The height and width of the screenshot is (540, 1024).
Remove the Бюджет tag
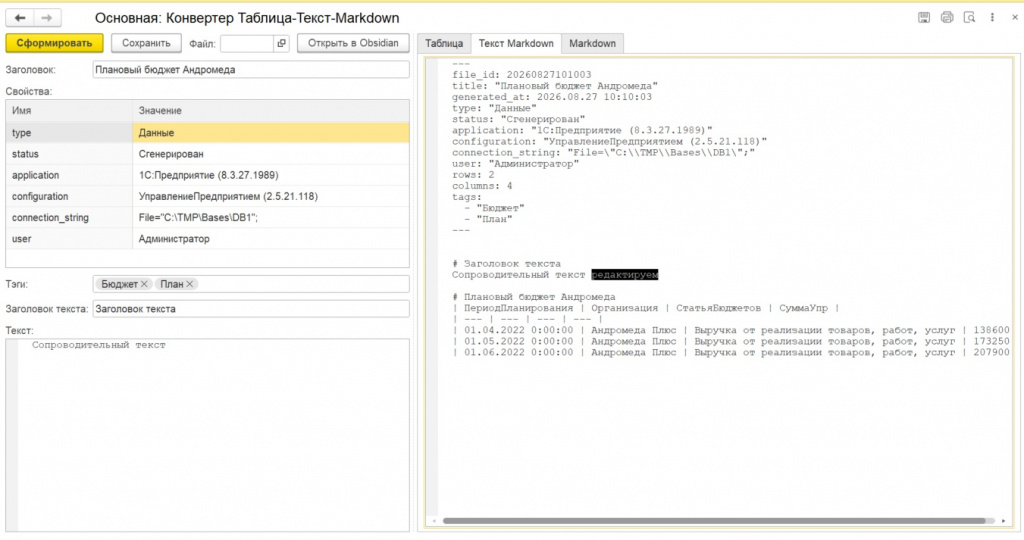click(x=144, y=284)
